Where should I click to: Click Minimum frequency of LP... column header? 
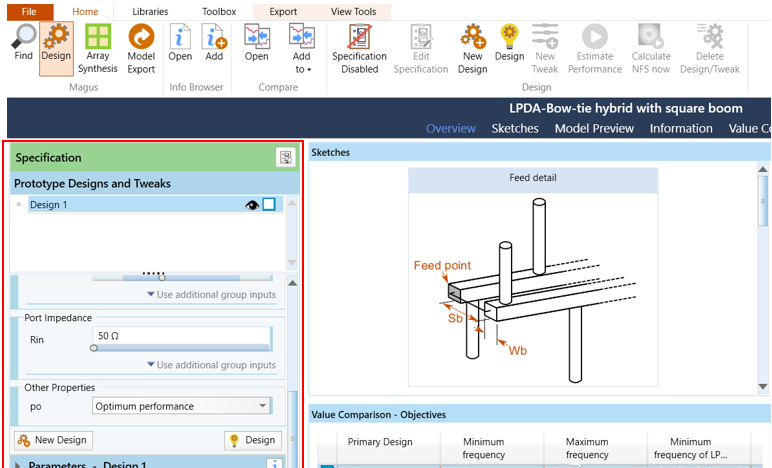(x=690, y=448)
